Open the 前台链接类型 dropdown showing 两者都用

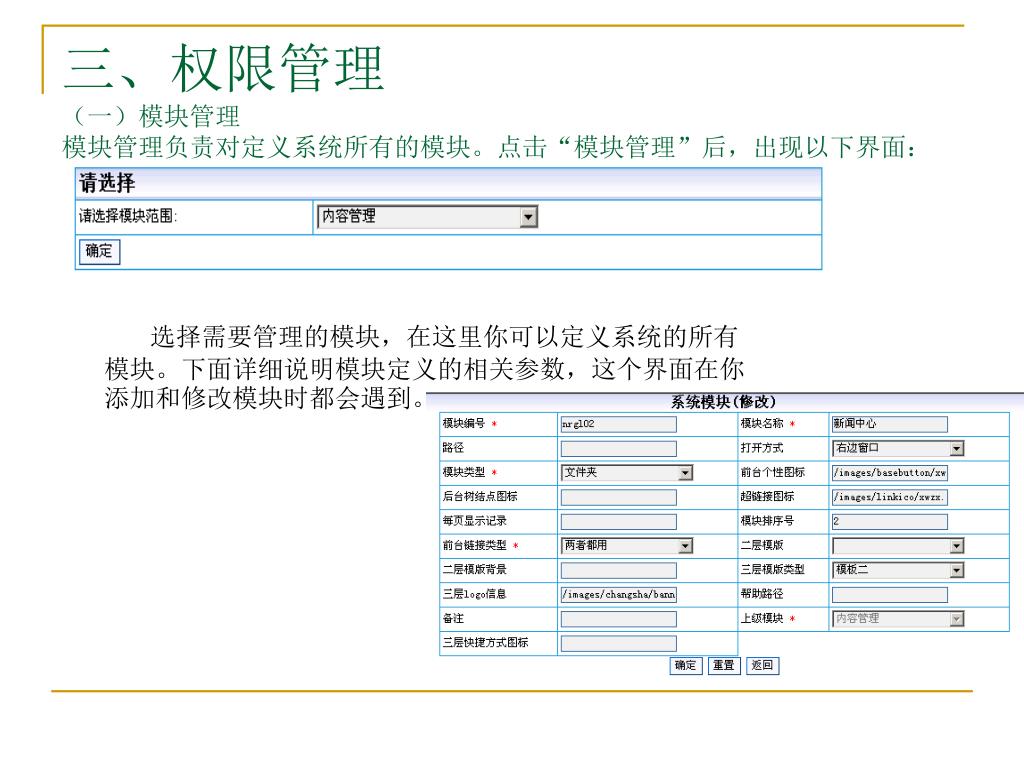coord(627,545)
